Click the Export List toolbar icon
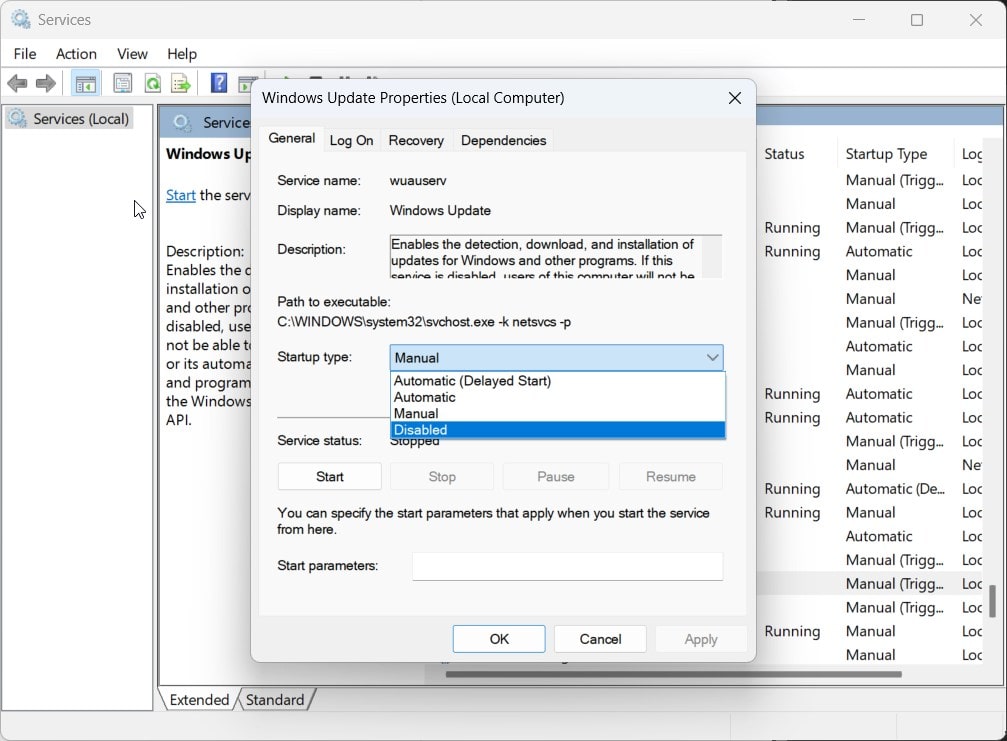Image resolution: width=1007 pixels, height=741 pixels. (181, 83)
